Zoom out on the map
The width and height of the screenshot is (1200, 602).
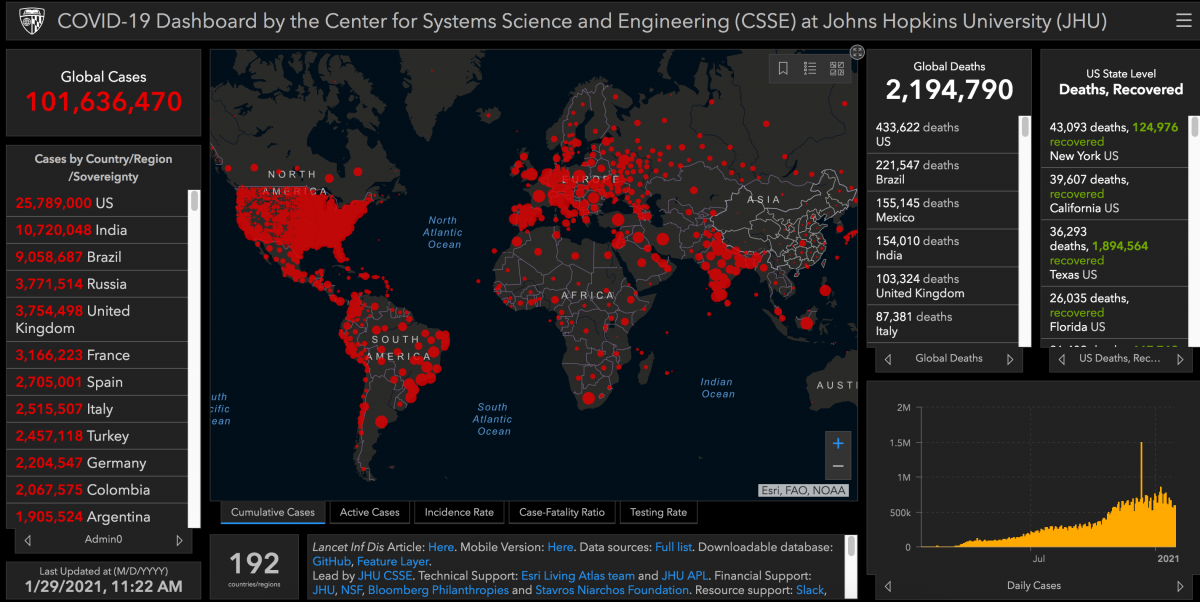coord(838,467)
